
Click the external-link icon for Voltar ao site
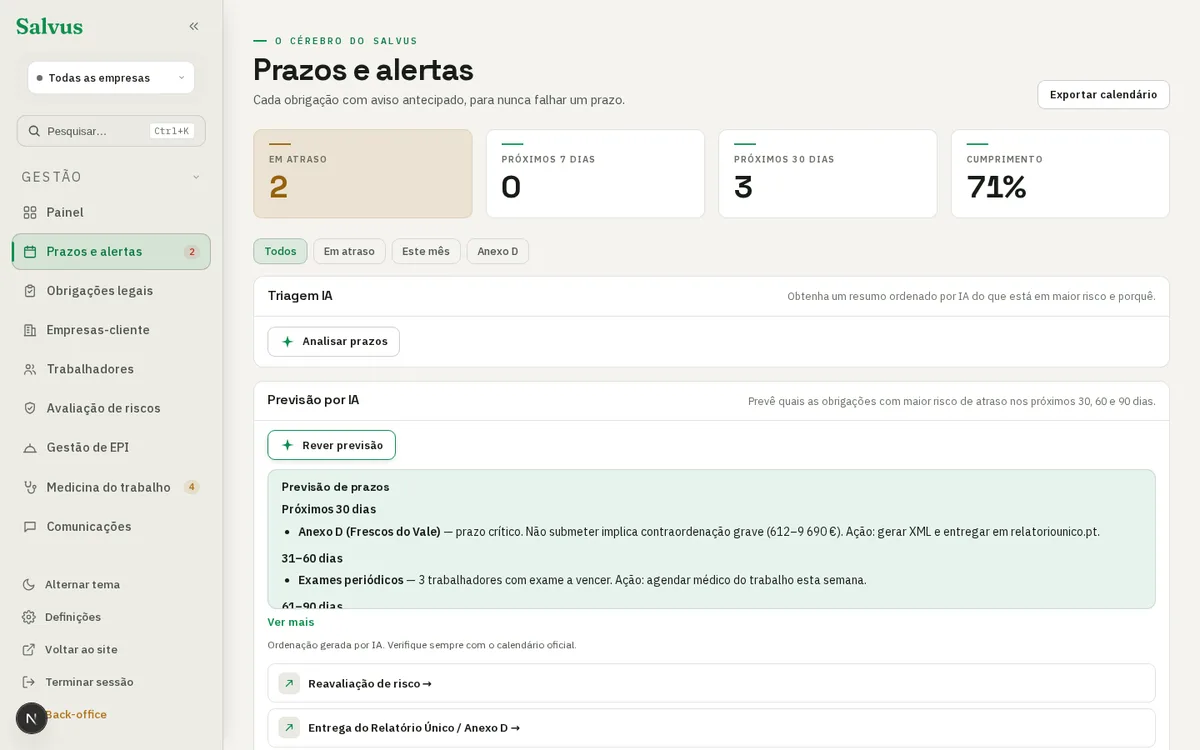(29, 649)
